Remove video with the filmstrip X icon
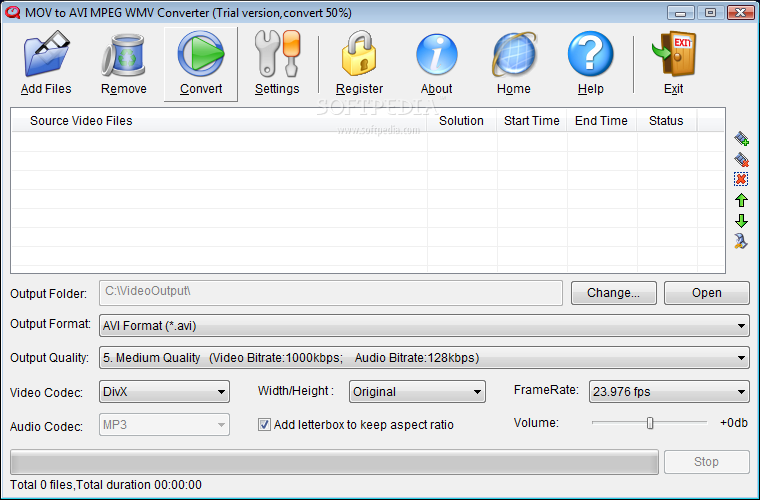 coord(741,159)
